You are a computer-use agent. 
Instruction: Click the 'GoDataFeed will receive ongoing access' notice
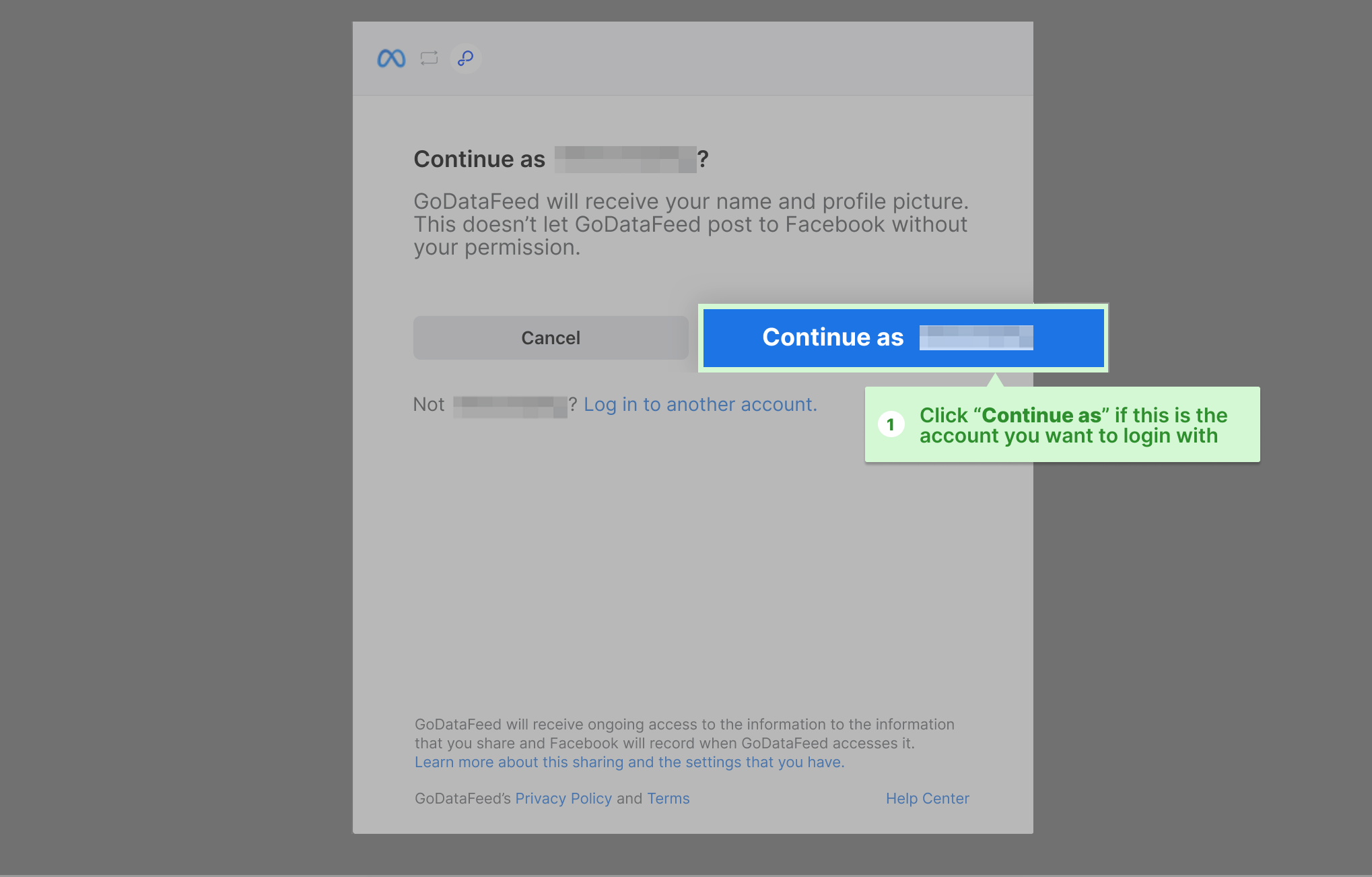(x=685, y=734)
